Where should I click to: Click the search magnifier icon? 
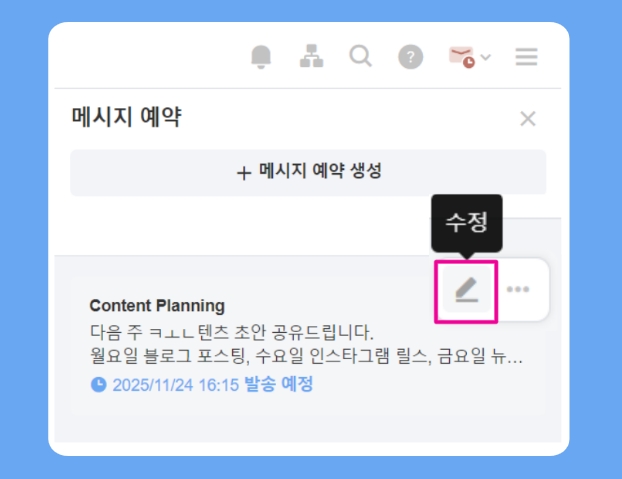point(361,56)
